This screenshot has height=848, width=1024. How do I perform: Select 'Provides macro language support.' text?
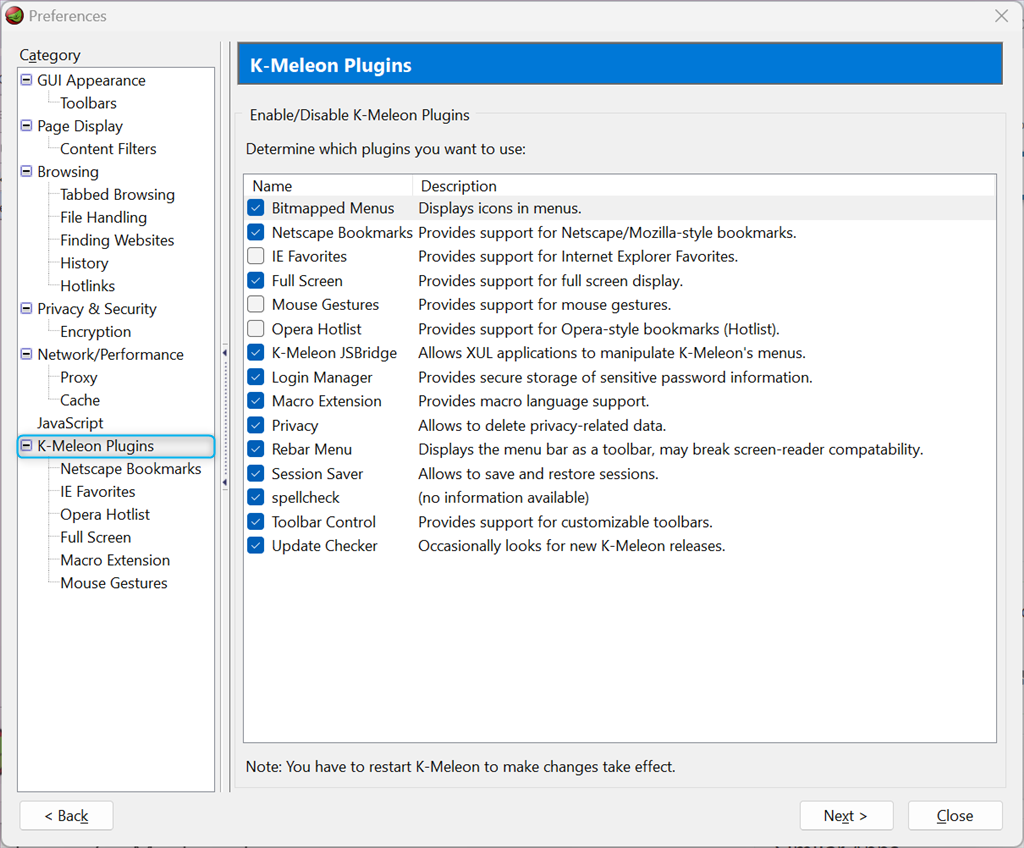coord(534,401)
